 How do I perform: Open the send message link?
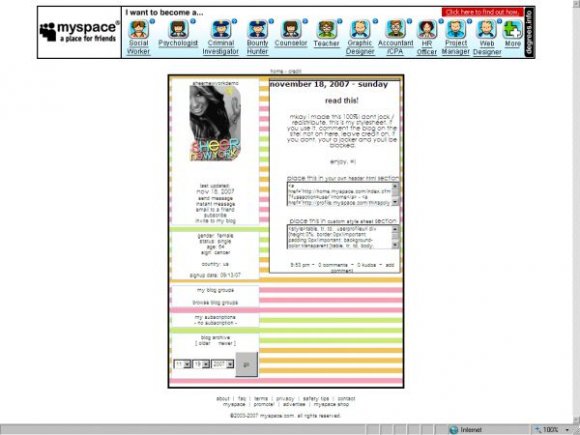pos(215,199)
